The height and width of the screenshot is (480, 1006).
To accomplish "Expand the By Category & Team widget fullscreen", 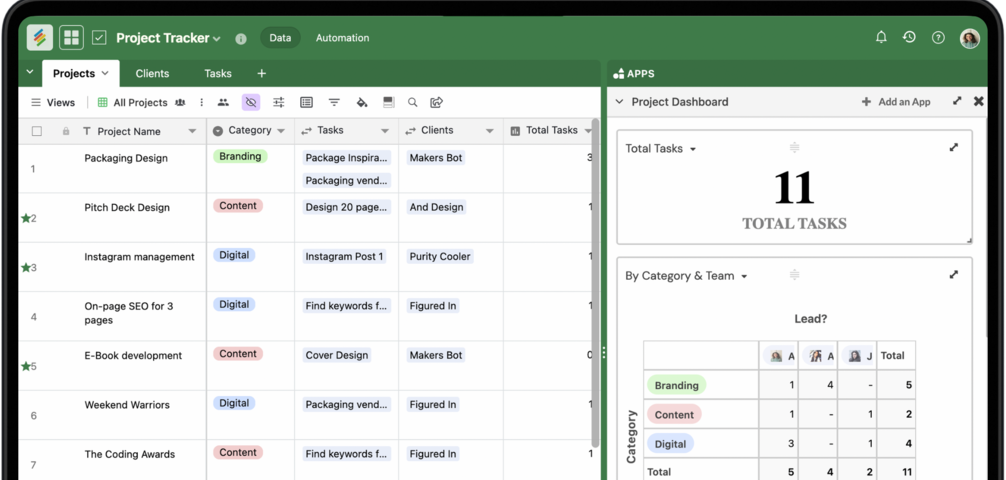I will coord(953,274).
